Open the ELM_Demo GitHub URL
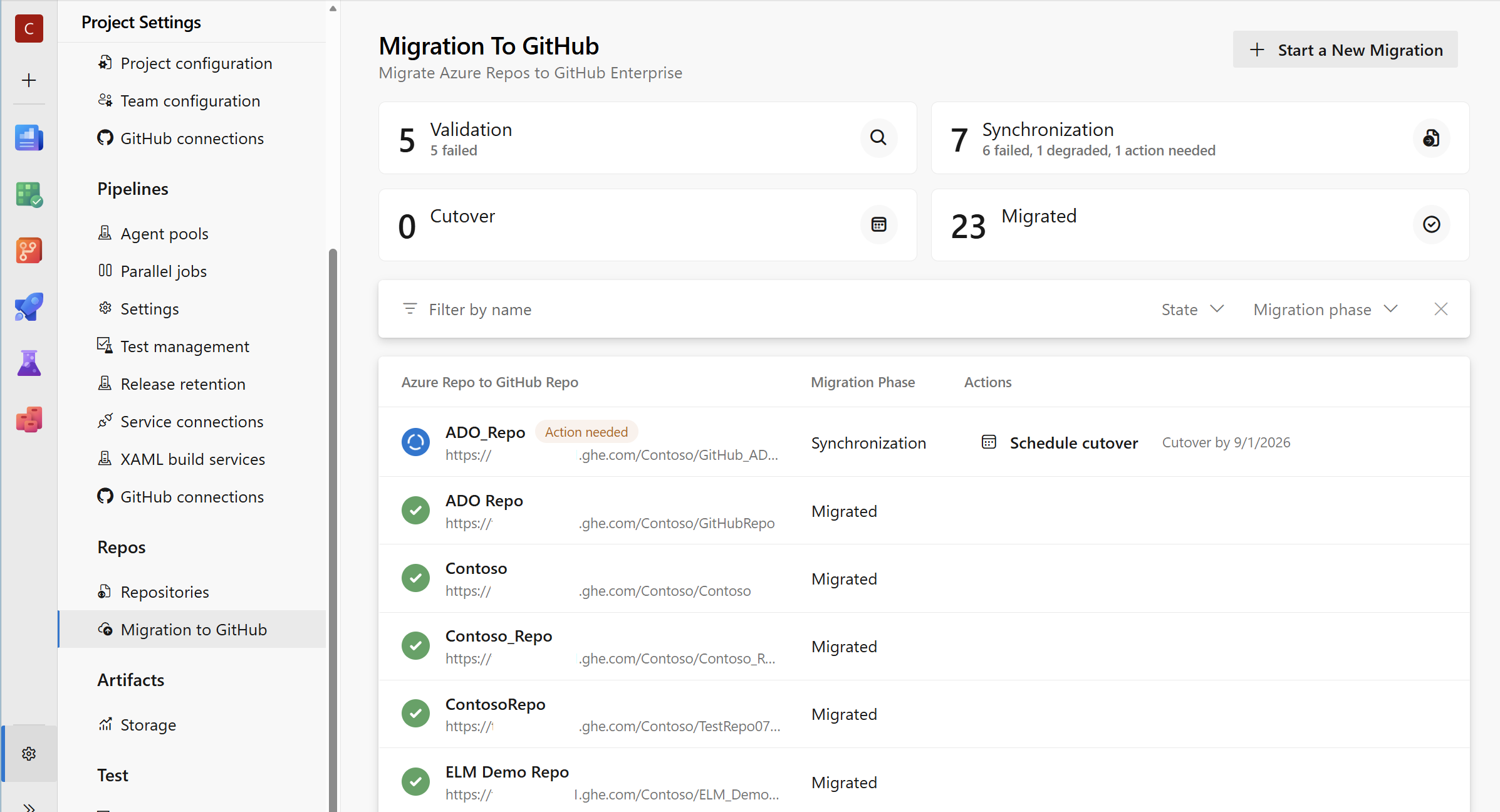 [x=612, y=794]
